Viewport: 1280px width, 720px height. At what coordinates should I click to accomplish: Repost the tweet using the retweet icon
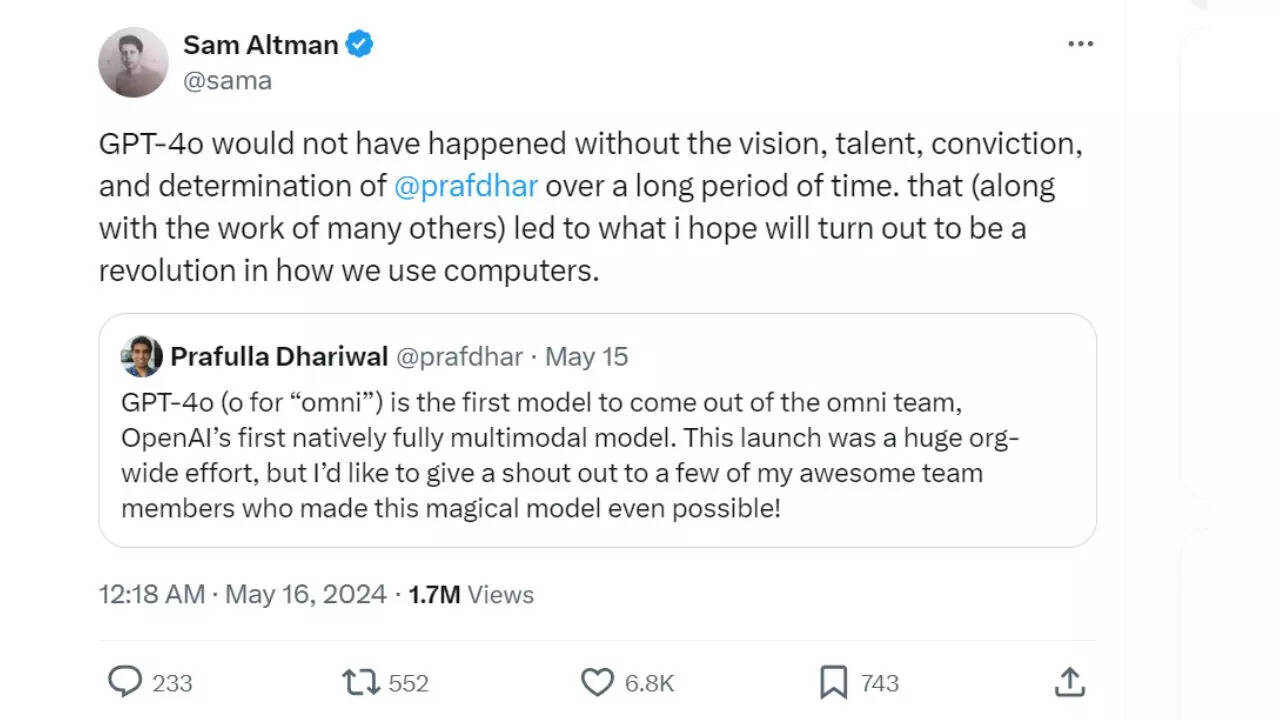(360, 682)
